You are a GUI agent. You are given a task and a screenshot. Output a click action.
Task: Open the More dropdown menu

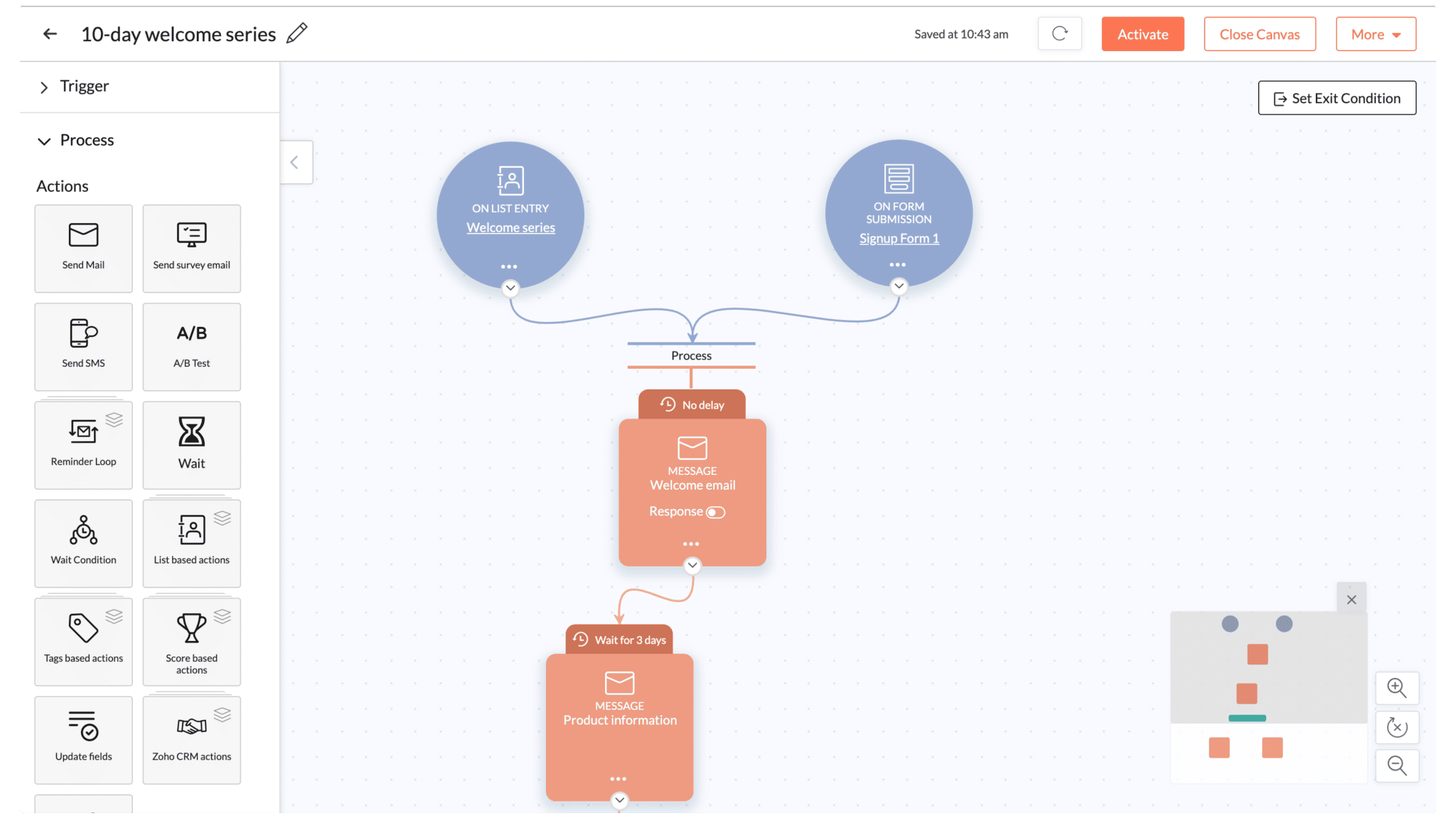1376,34
